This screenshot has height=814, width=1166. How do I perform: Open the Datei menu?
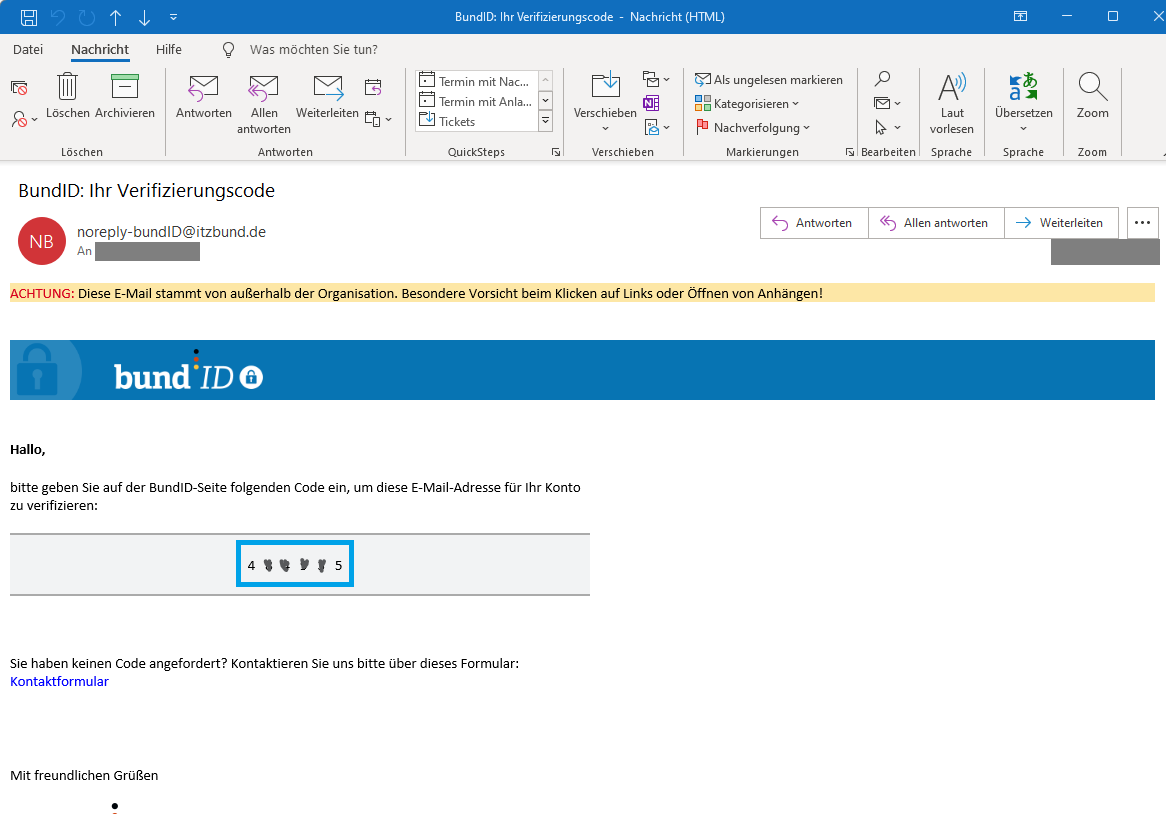click(x=28, y=49)
